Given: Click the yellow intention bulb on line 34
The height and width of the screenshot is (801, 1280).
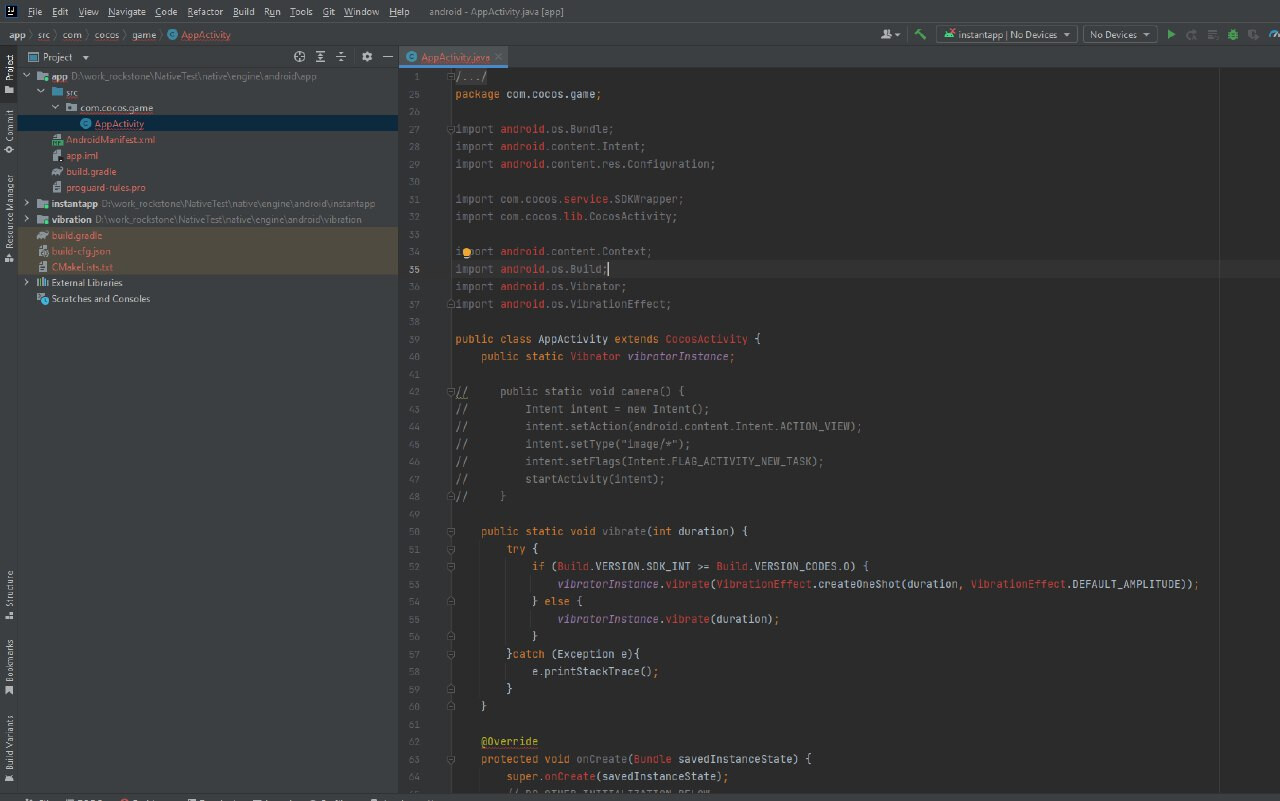Looking at the screenshot, I should (466, 252).
